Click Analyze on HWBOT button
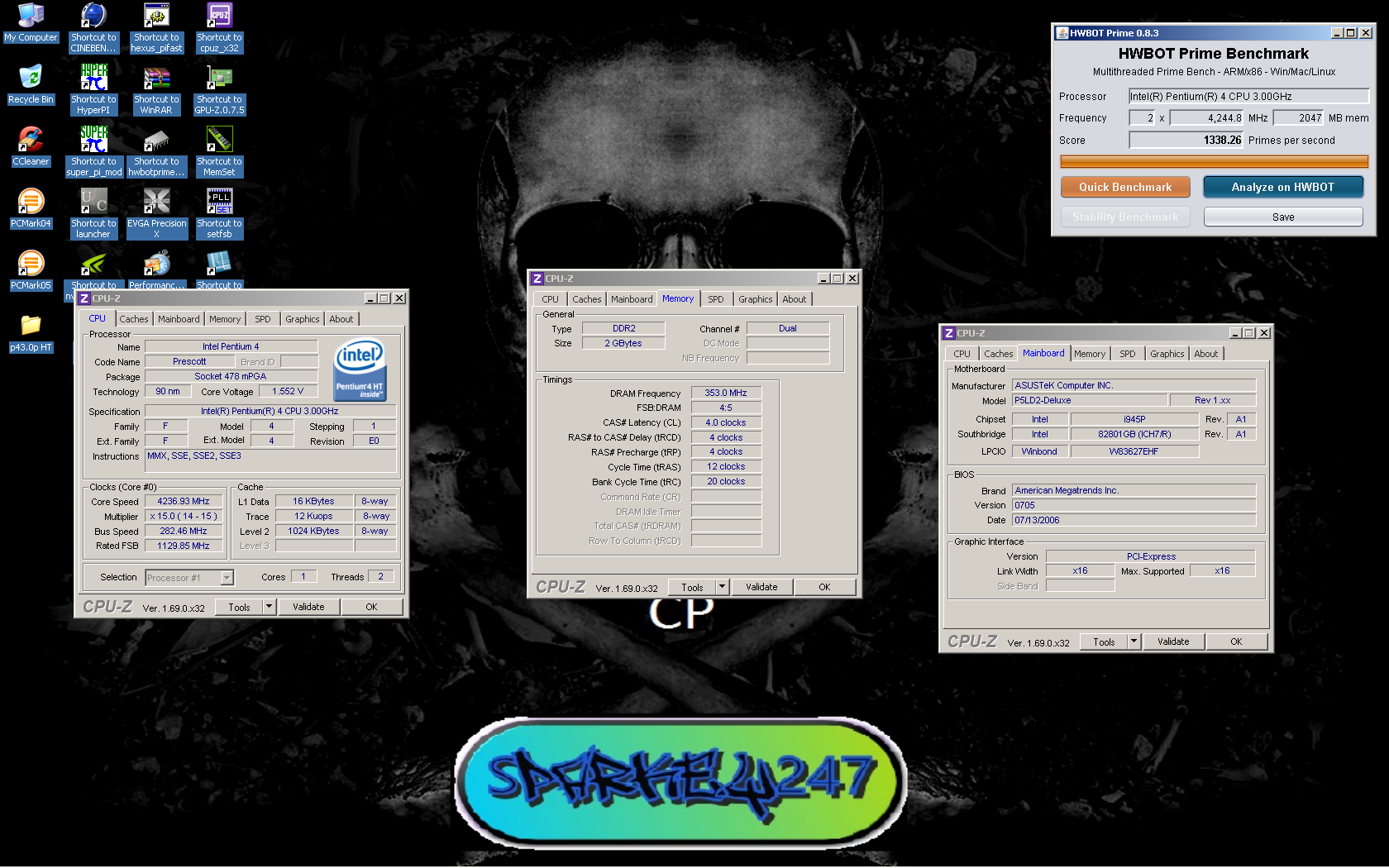1389x868 pixels. pyautogui.click(x=1283, y=187)
